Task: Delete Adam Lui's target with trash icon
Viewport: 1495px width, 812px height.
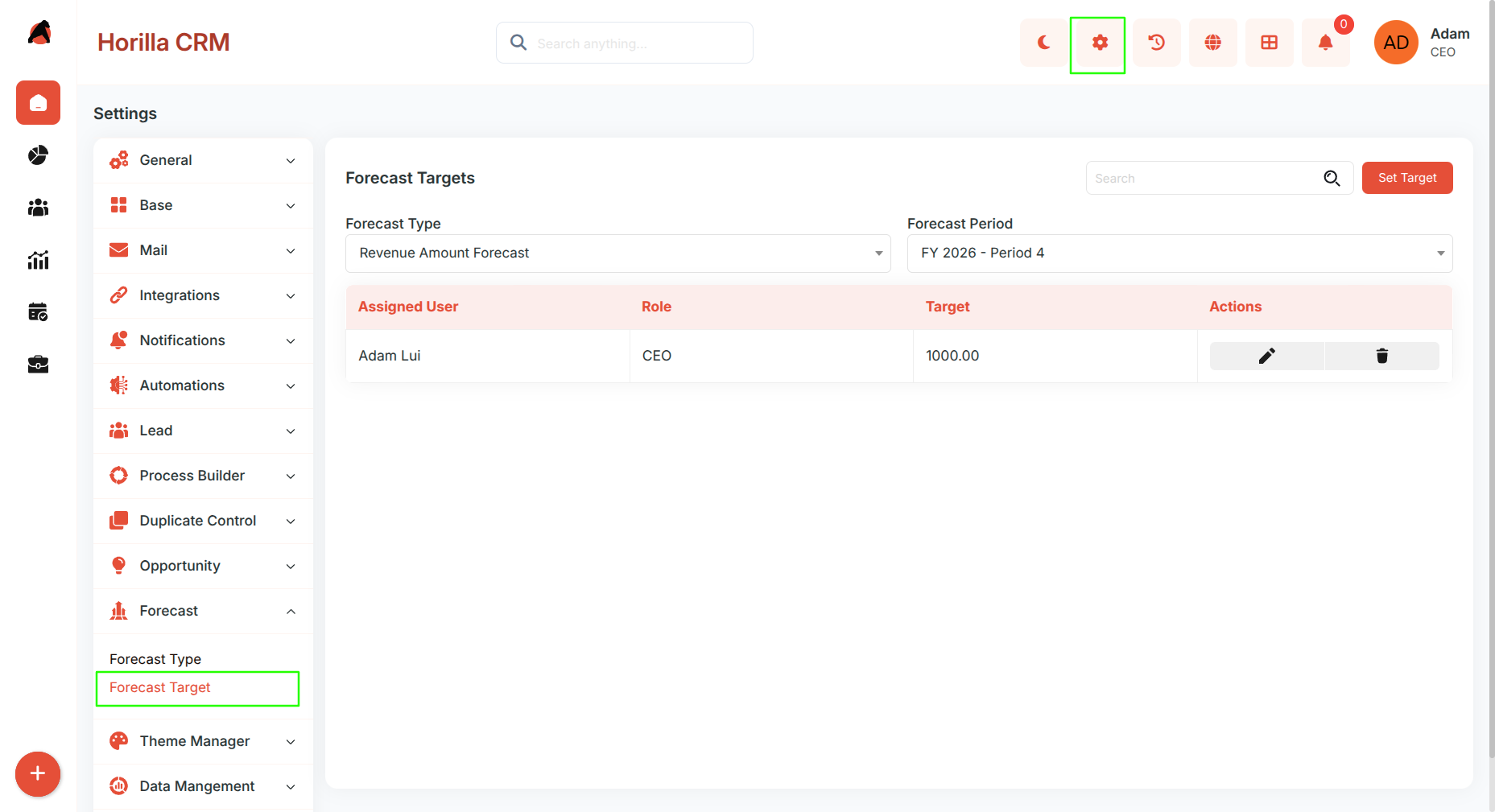Action: pyautogui.click(x=1382, y=356)
